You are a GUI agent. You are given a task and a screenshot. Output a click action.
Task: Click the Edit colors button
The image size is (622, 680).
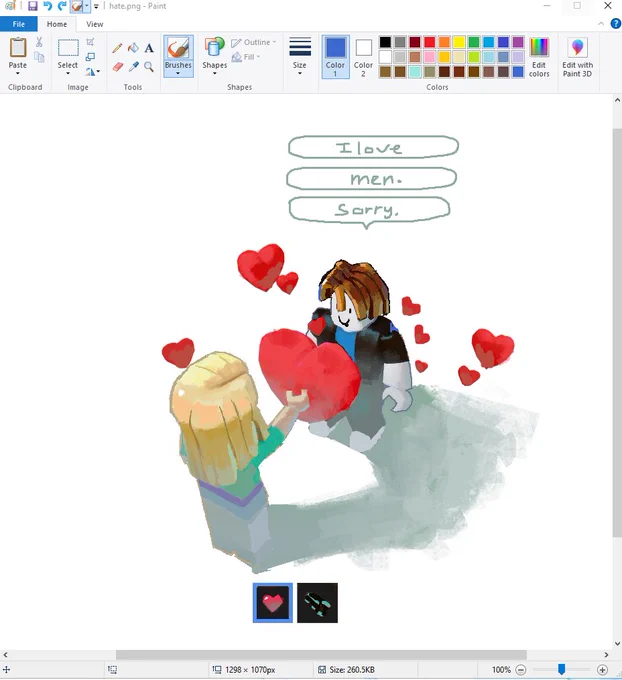(539, 57)
